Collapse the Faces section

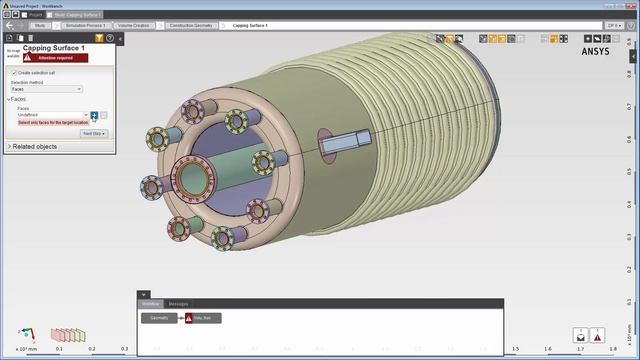(x=9, y=100)
